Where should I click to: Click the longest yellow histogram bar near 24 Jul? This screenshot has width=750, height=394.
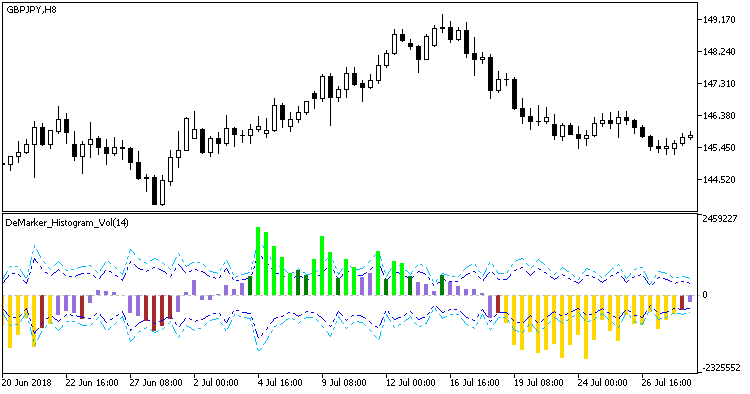[x=586, y=327]
